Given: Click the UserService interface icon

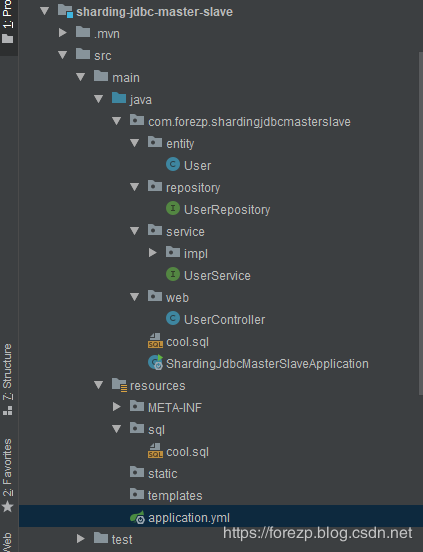Looking at the screenshot, I should click(173, 274).
